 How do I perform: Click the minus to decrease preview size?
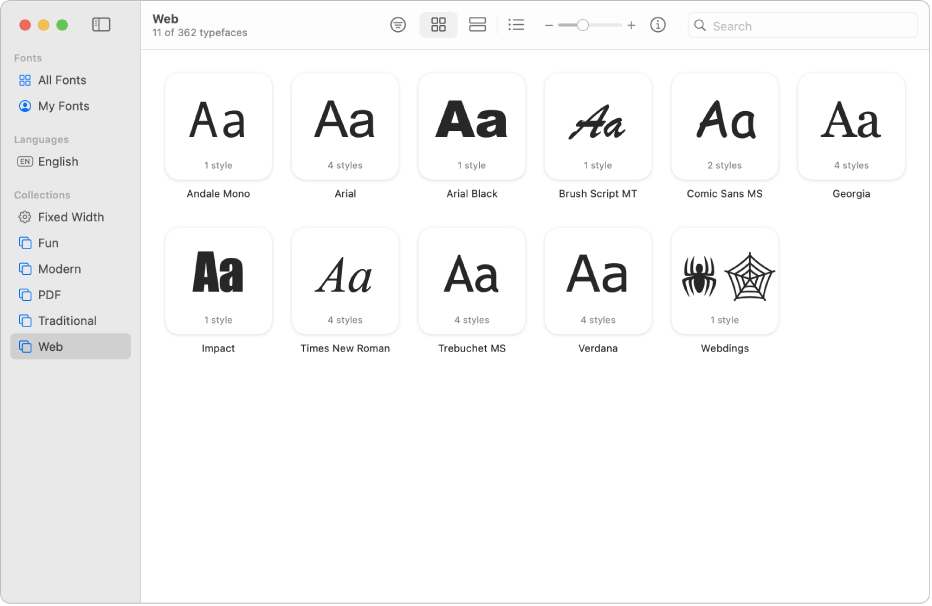click(x=549, y=26)
